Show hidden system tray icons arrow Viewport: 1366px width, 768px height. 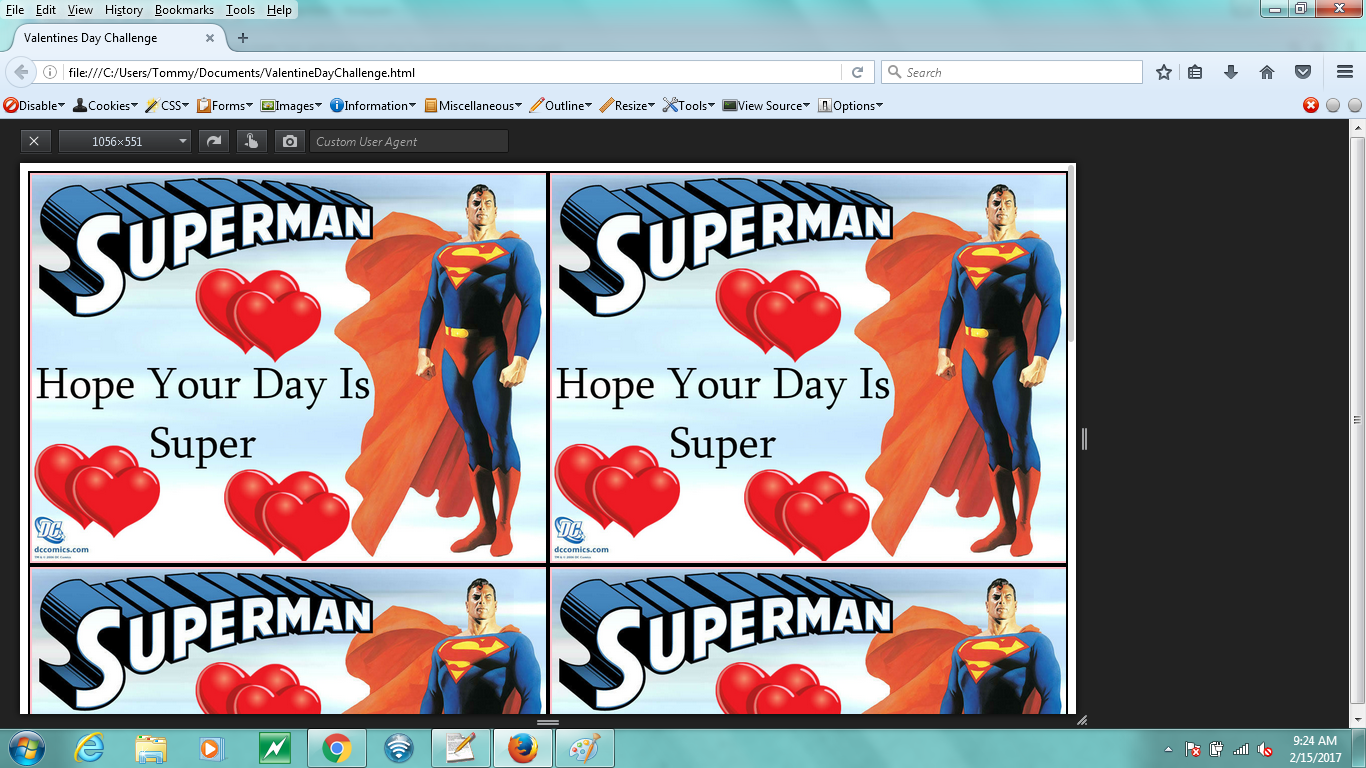tap(1169, 749)
